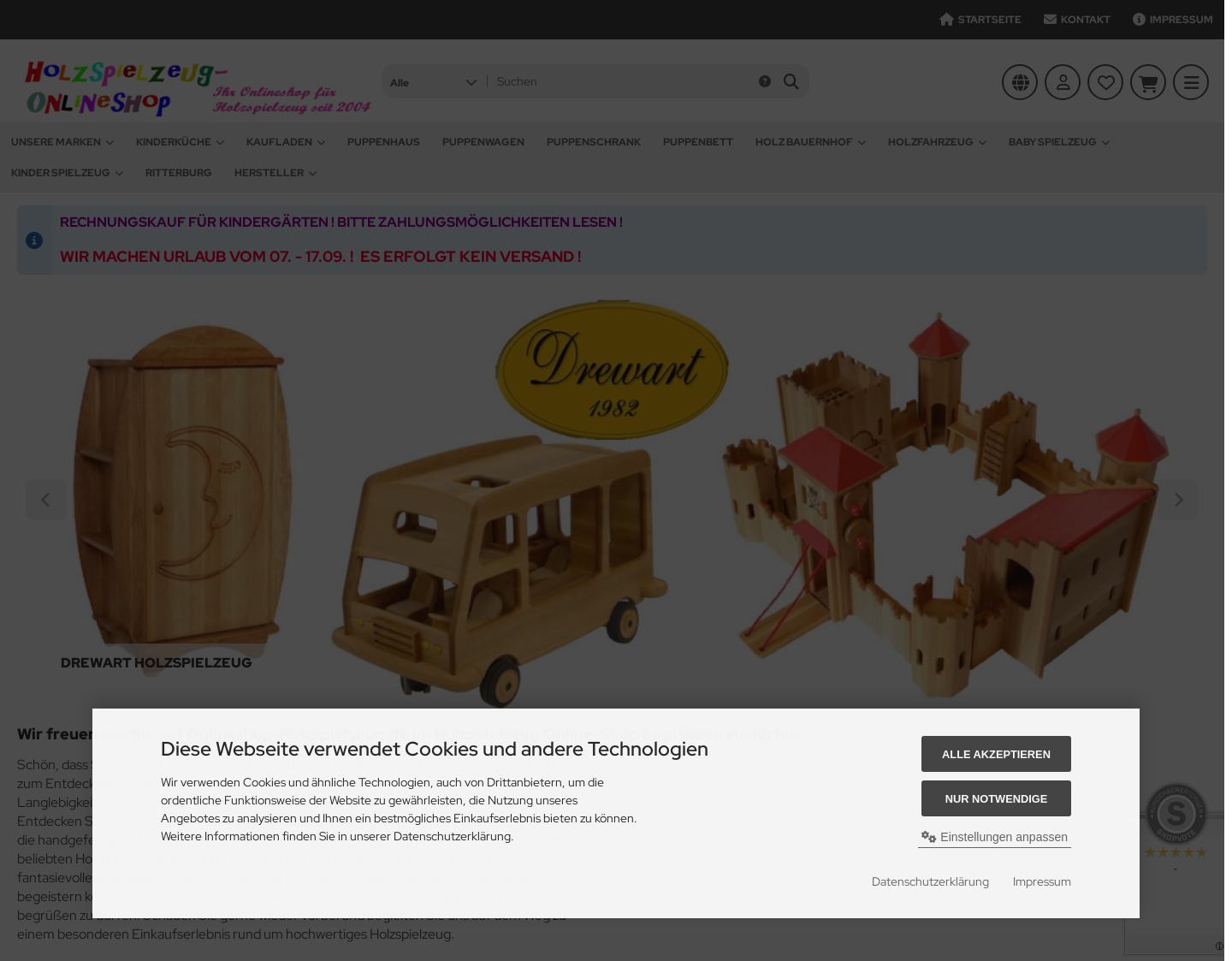Expand the Kinderküche menu
Screen dimensions: 1232x961
pyautogui.click(x=180, y=142)
